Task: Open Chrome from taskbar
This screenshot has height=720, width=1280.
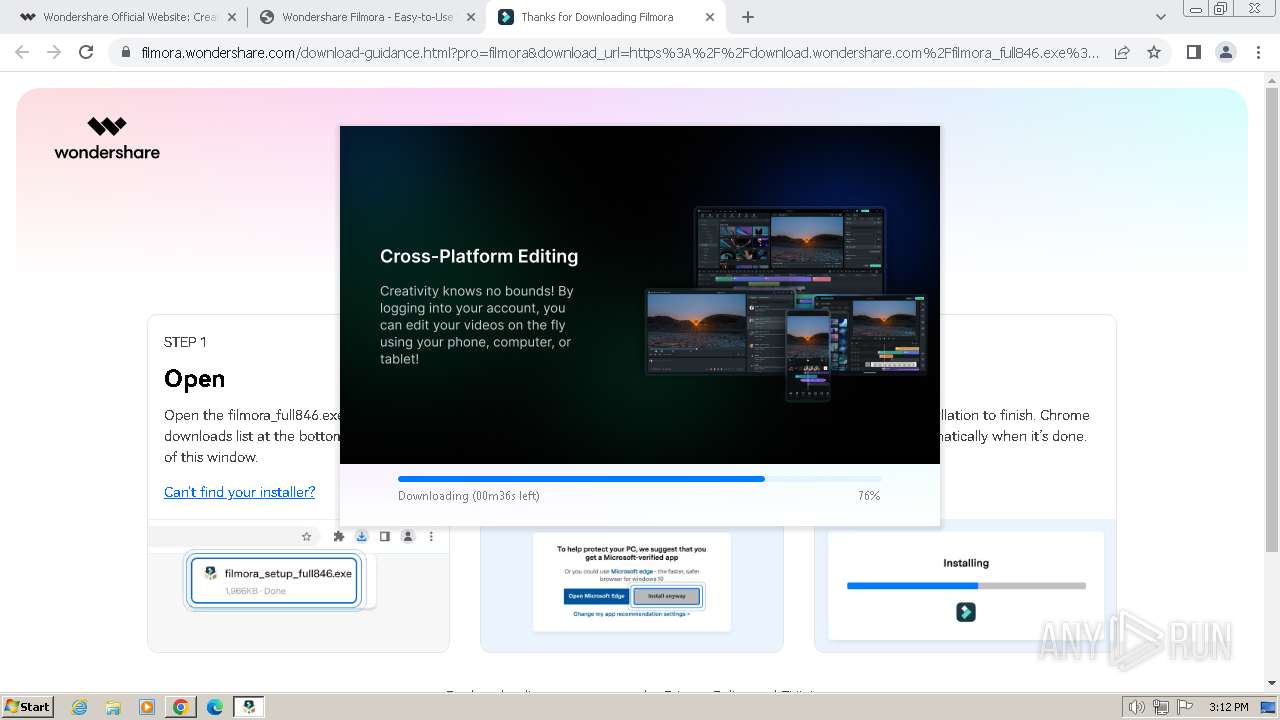Action: pyautogui.click(x=181, y=707)
